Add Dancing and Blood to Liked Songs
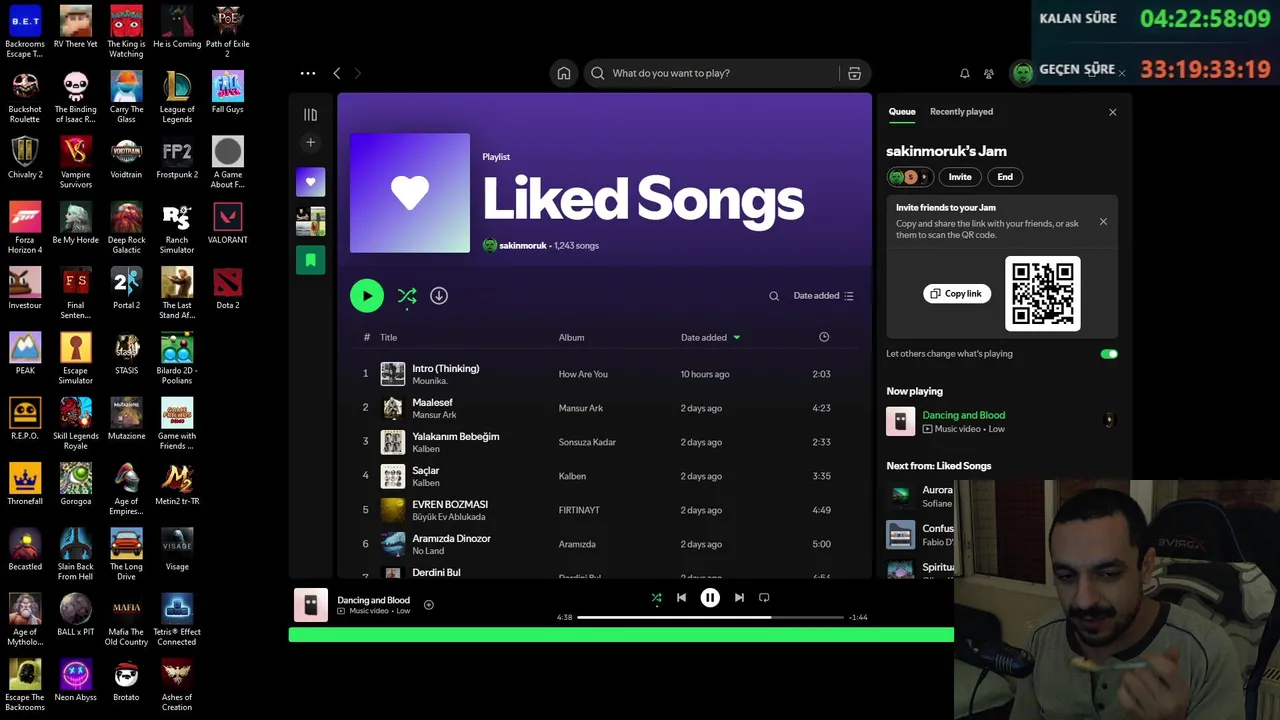Screen dimensions: 1280x720 click(x=428, y=605)
